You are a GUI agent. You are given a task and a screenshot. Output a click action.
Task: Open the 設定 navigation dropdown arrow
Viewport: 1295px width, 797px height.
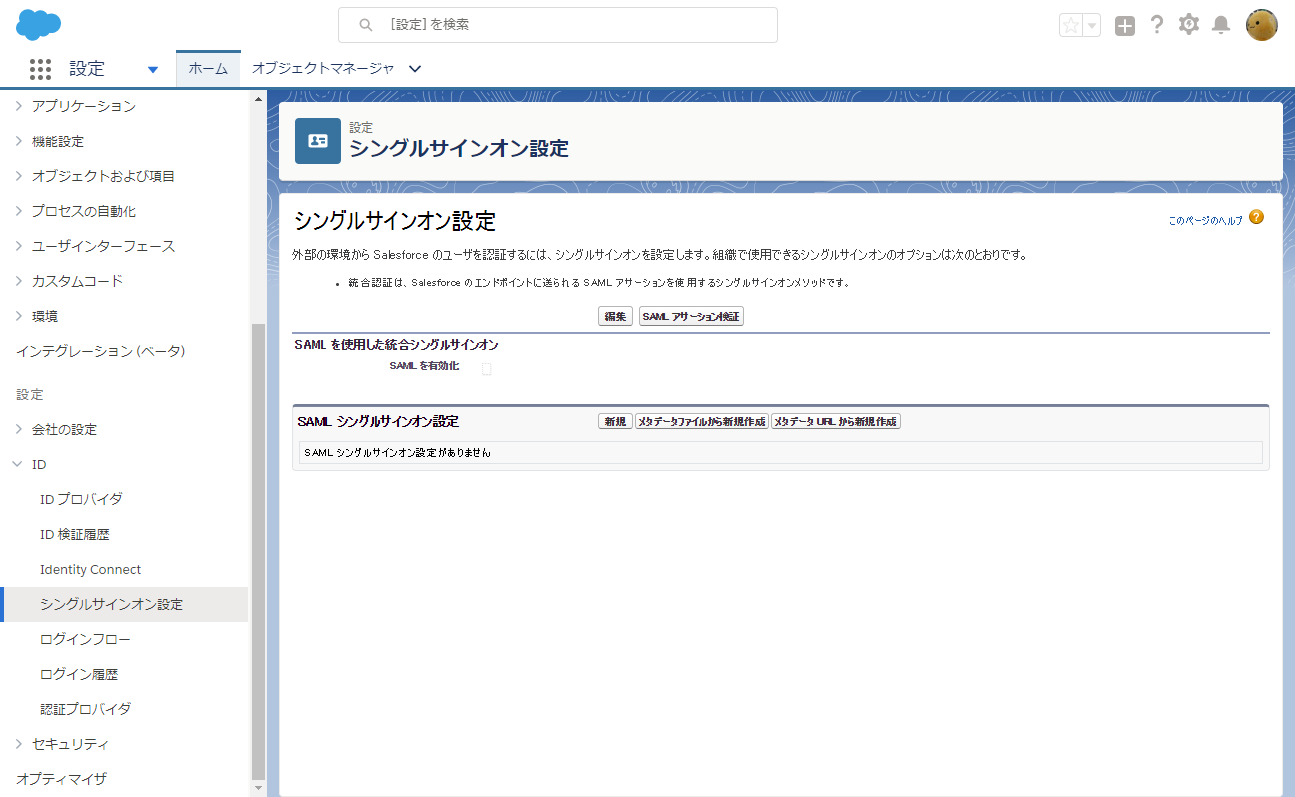tap(153, 70)
